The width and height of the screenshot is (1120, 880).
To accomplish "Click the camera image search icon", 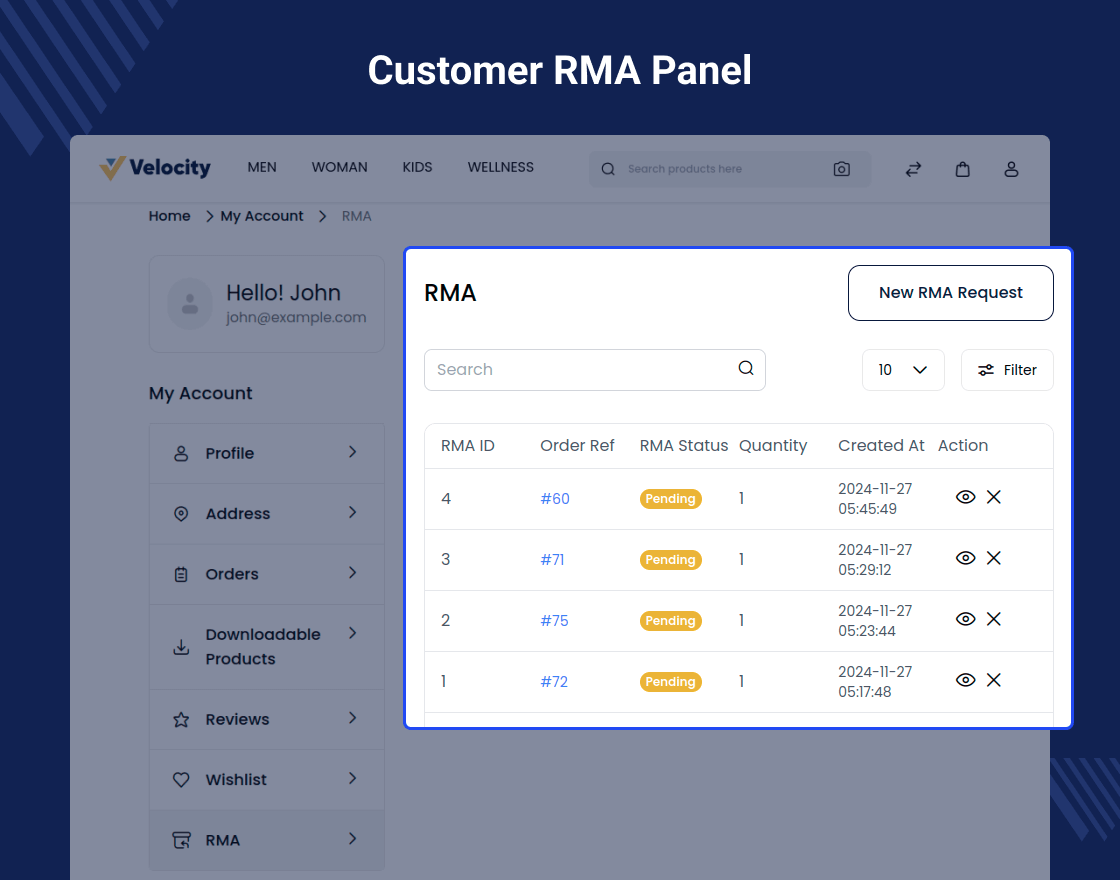I will point(841,169).
